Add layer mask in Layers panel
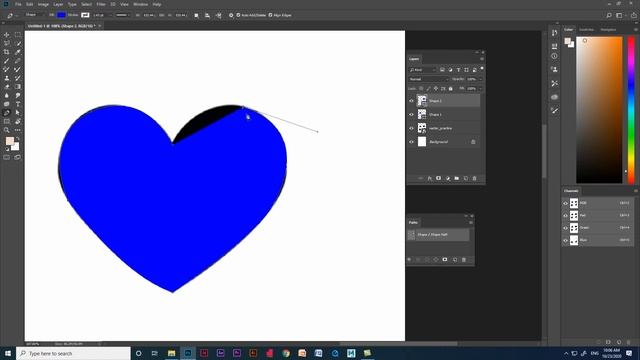Screen dimensions: 640x360 coord(438,178)
